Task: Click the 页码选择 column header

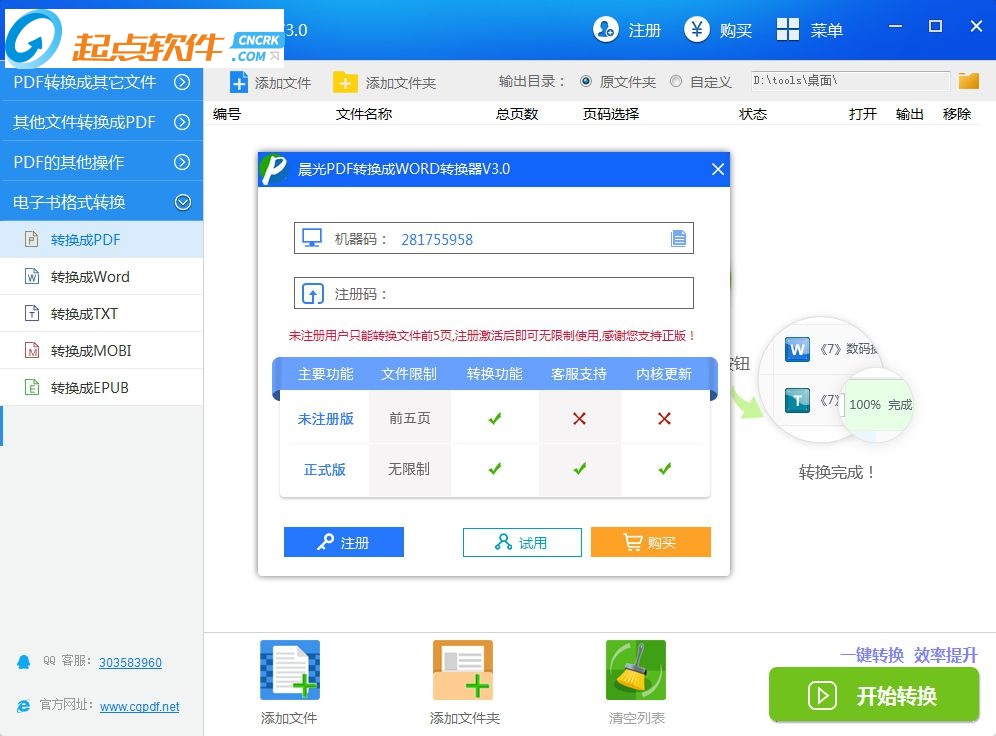Action: [x=611, y=114]
